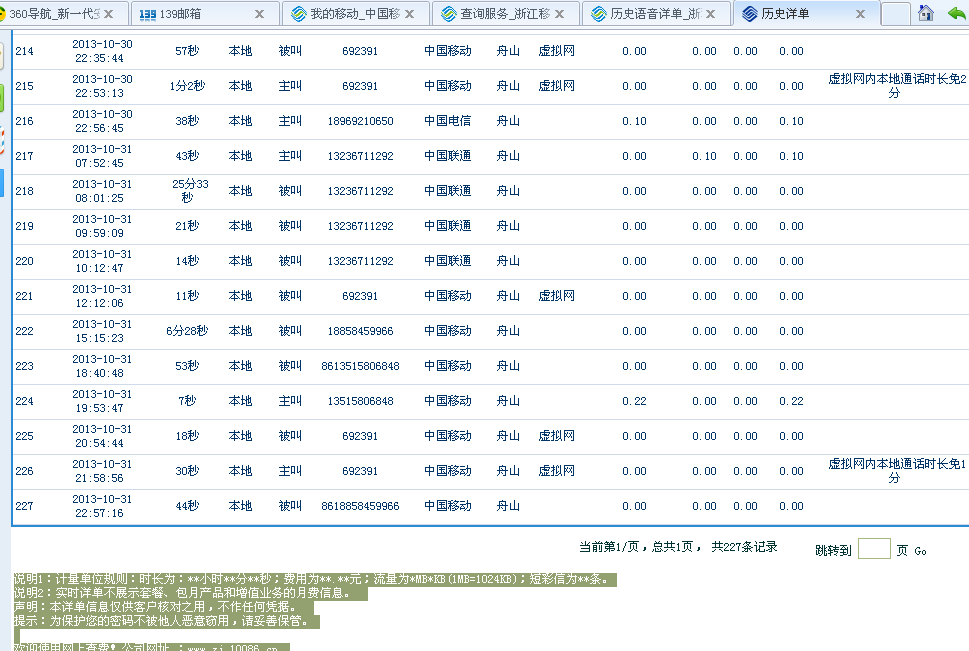Click record number 227 in the table
Screen dimensions: 969x651
(x=24, y=506)
